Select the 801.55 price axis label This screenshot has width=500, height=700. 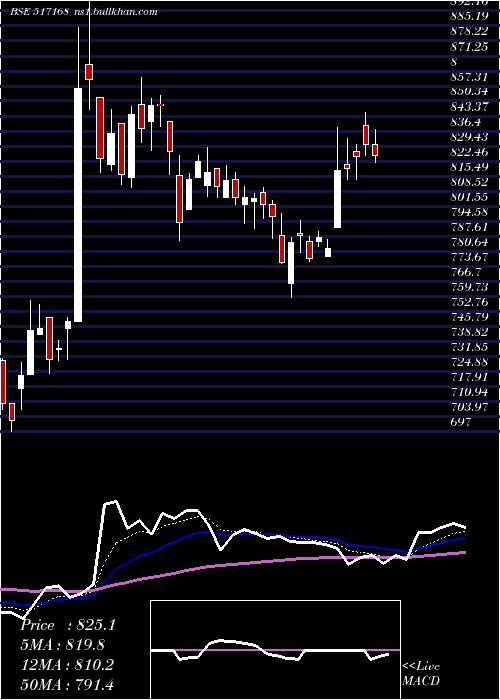(x=470, y=197)
